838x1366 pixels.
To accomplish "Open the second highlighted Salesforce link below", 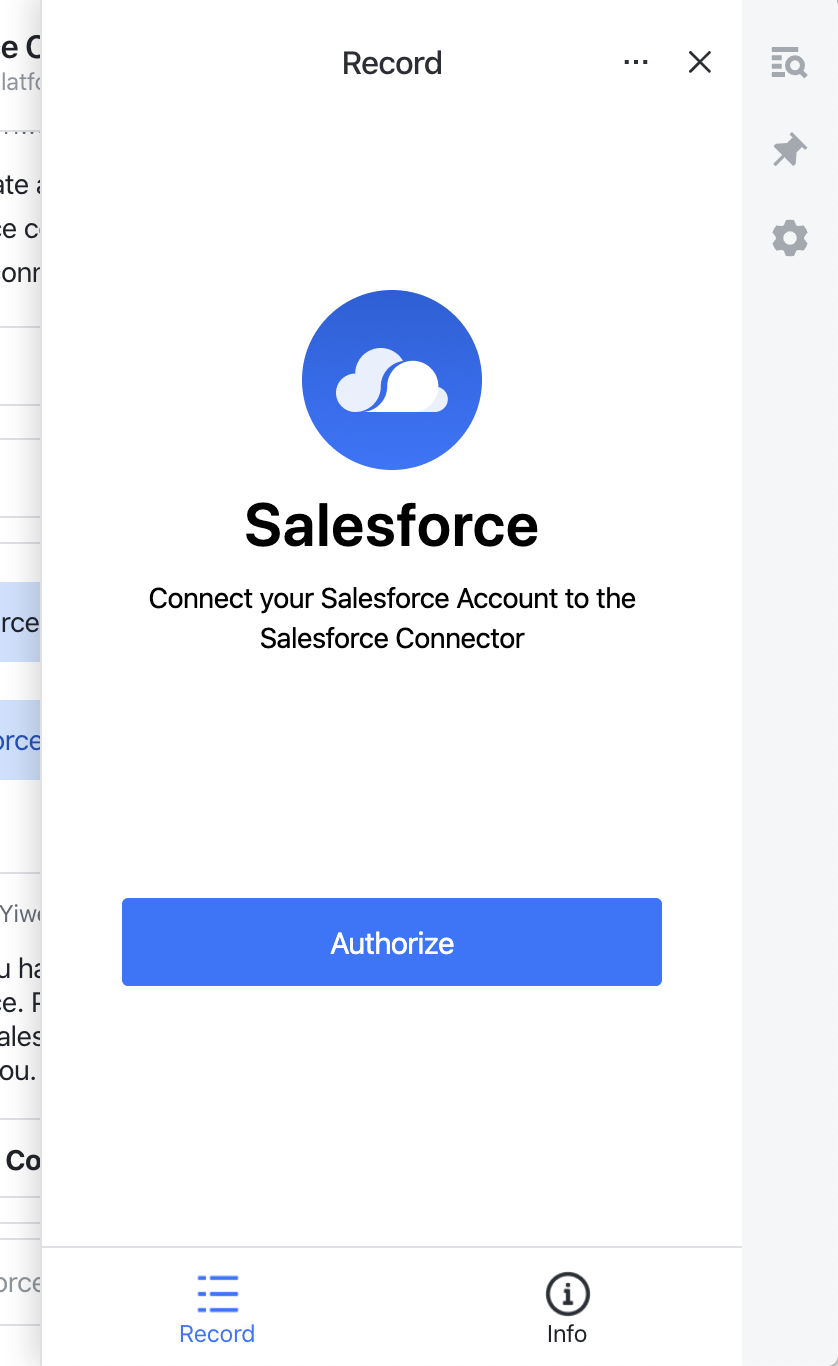I will tap(20, 740).
